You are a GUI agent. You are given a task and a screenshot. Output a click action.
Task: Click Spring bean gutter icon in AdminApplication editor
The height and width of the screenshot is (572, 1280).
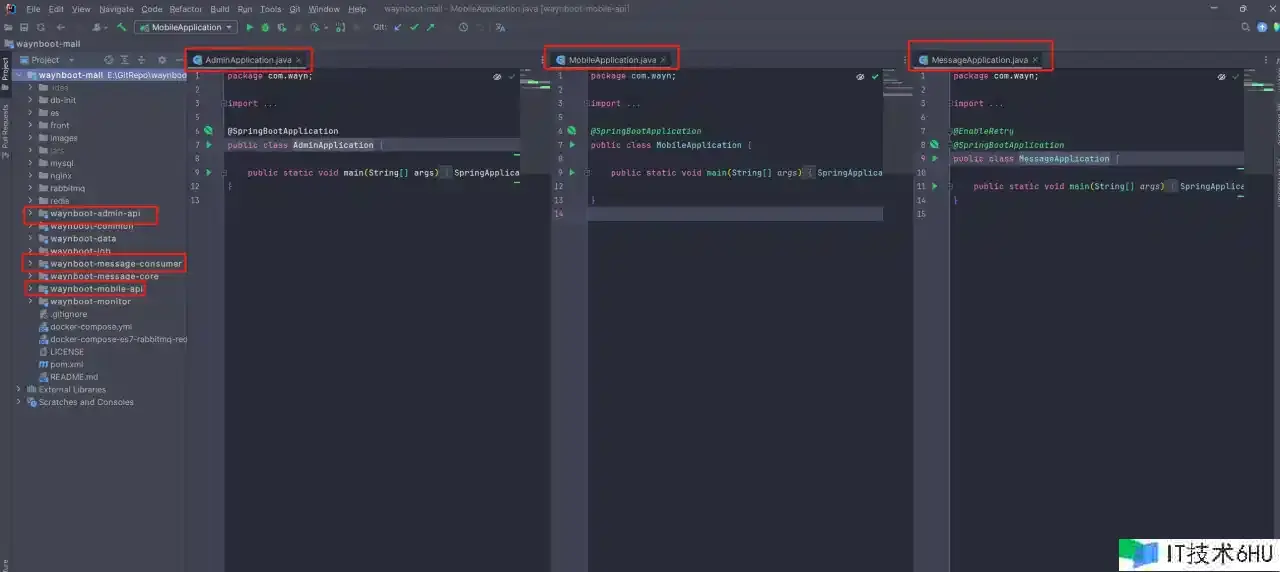(x=208, y=131)
